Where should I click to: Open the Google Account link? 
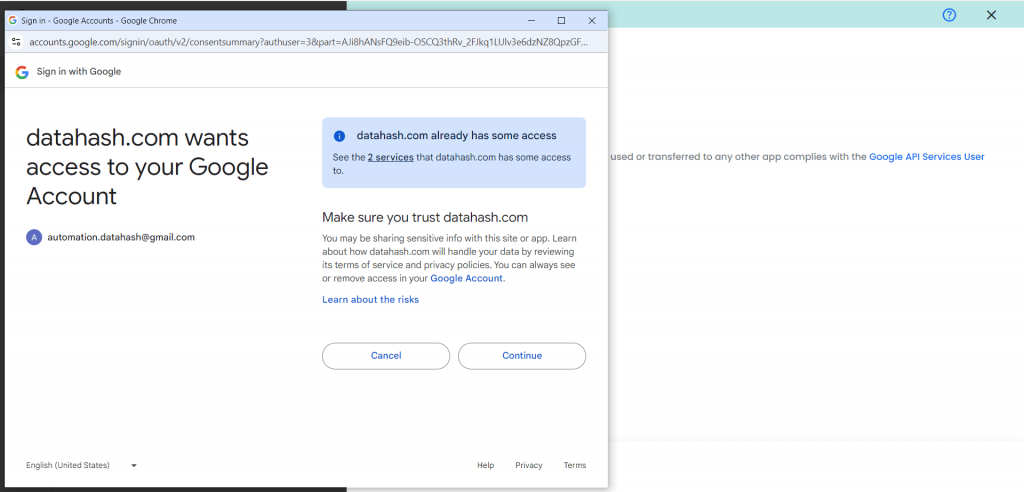tap(466, 278)
